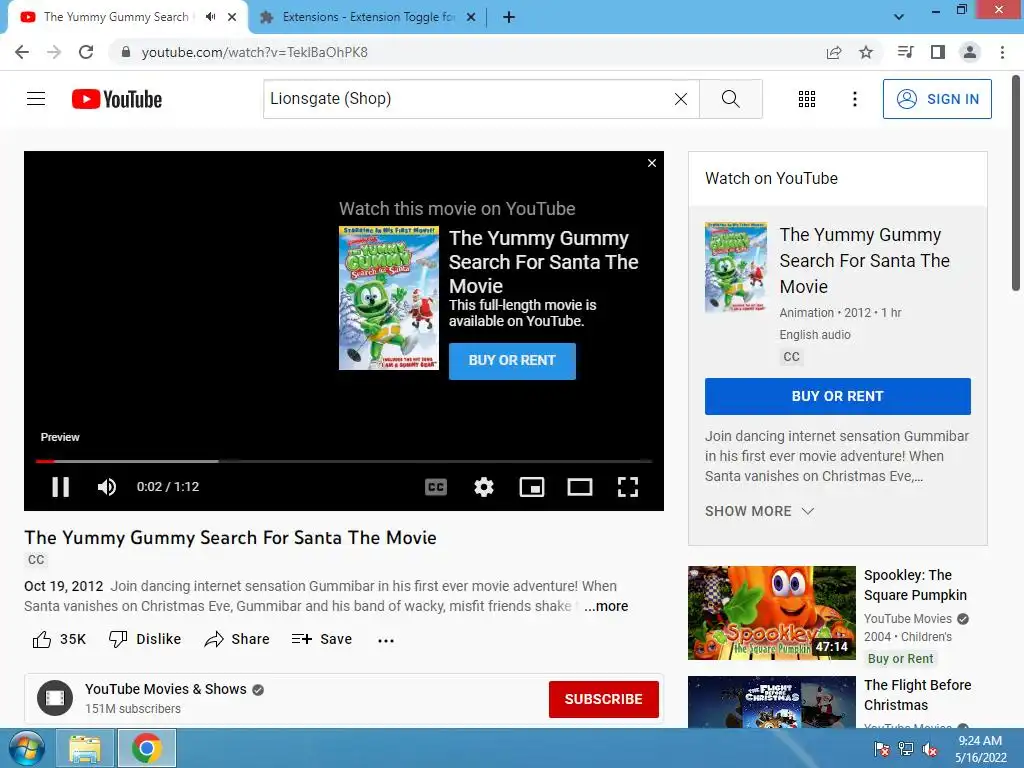
Task: Enter full screen mode
Action: point(628,487)
